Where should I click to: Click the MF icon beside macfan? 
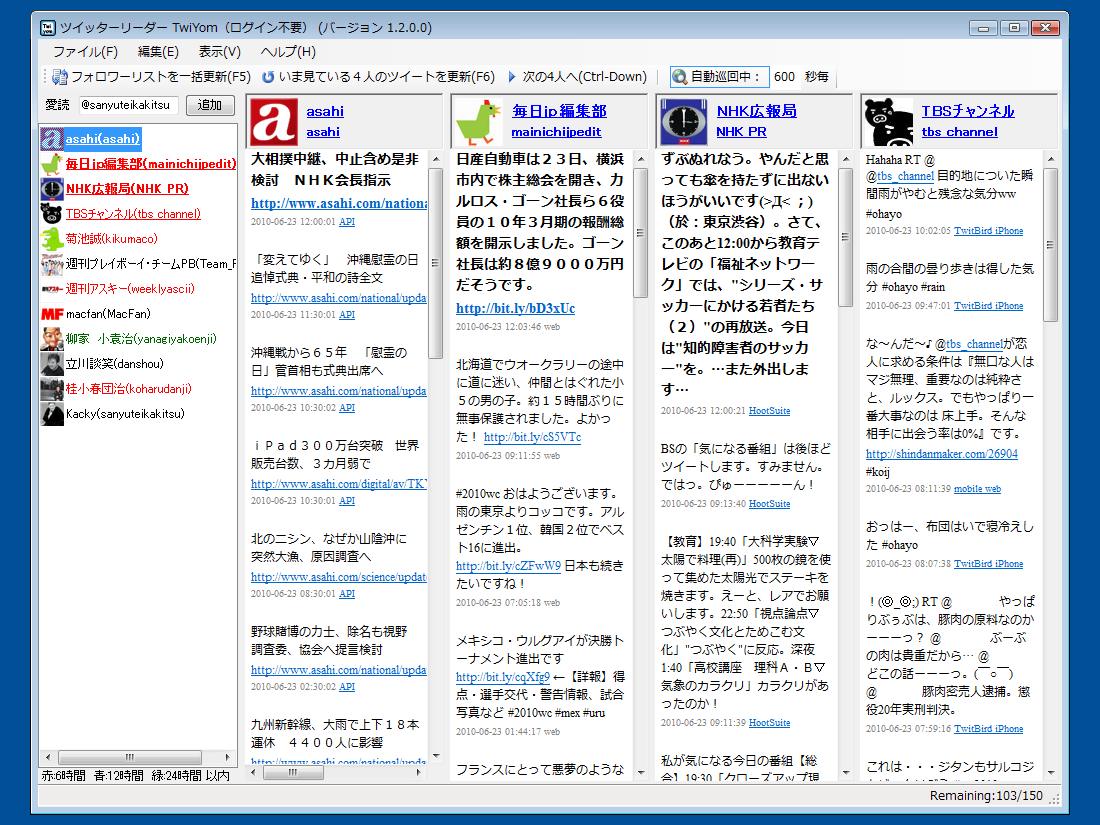[52, 314]
